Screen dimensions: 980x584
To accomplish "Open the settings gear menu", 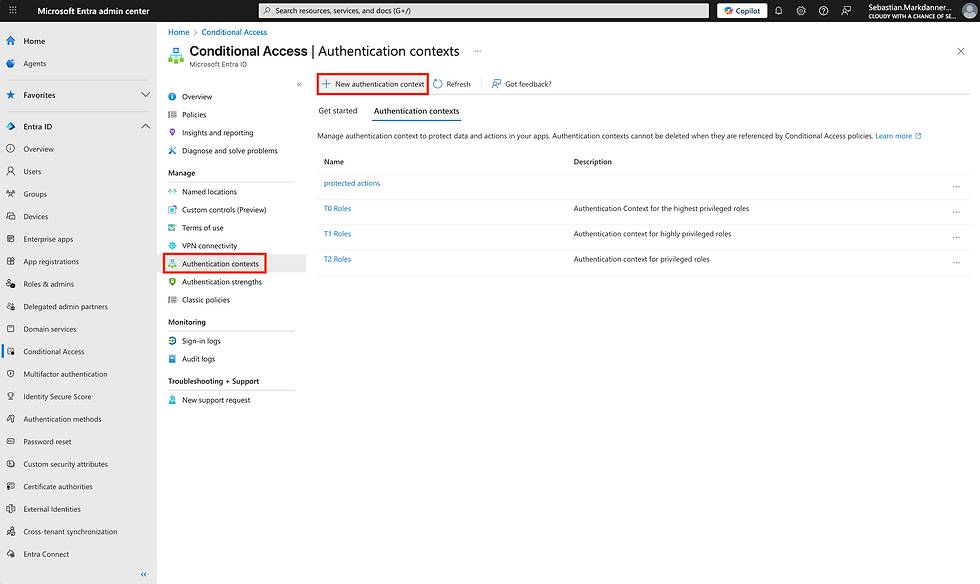I will pyautogui.click(x=801, y=11).
